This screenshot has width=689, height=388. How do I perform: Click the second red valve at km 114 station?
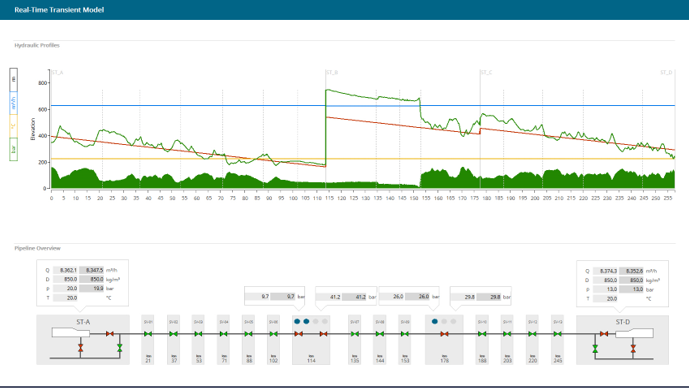(x=323, y=334)
